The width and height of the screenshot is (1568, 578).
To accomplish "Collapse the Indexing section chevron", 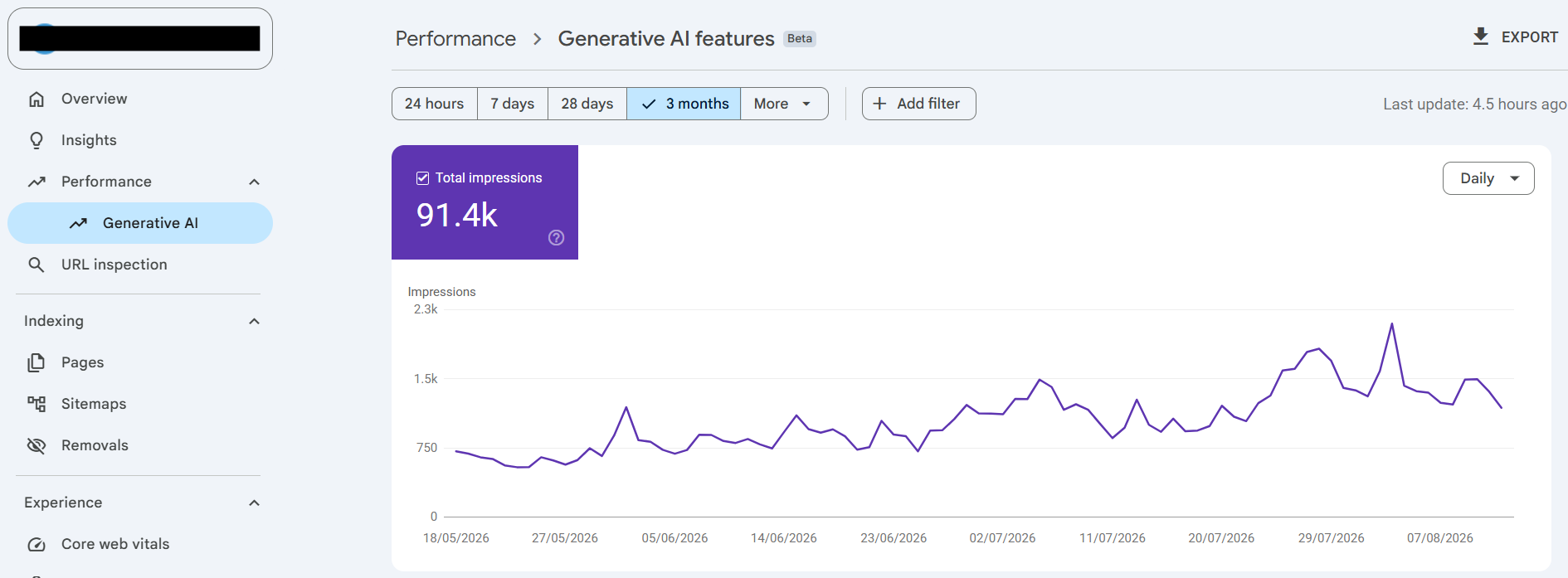I will pos(255,321).
